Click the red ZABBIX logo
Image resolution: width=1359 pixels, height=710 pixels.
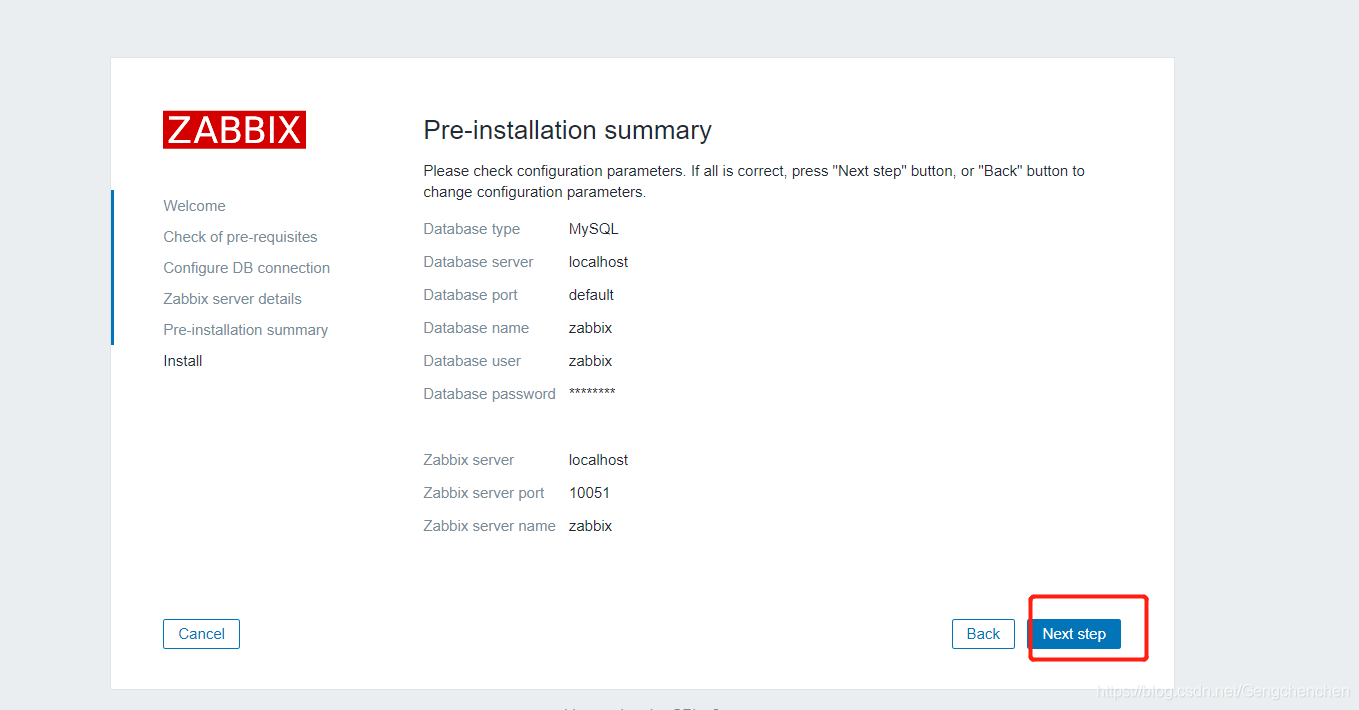234,130
